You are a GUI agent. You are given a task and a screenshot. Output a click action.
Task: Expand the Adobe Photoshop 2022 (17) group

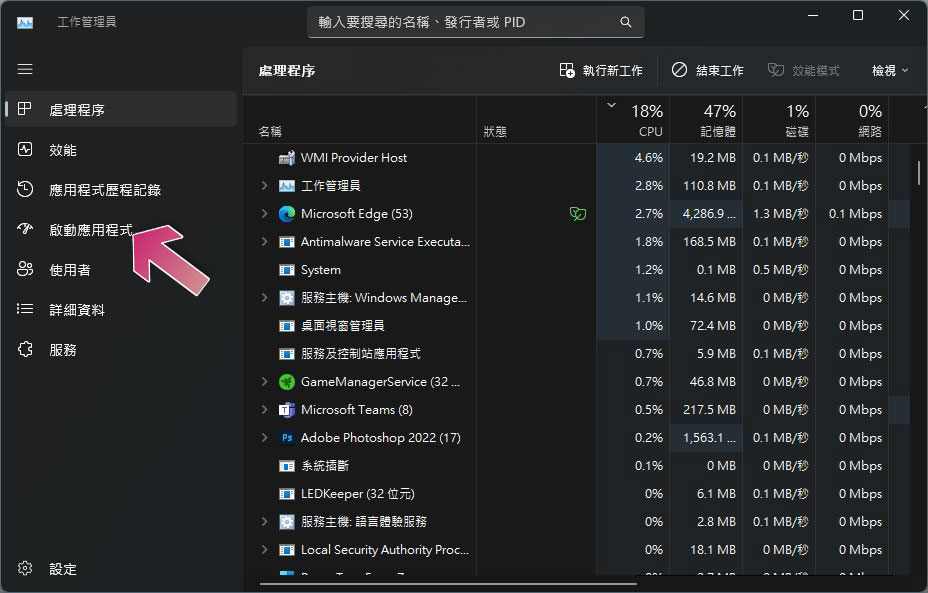coord(264,438)
